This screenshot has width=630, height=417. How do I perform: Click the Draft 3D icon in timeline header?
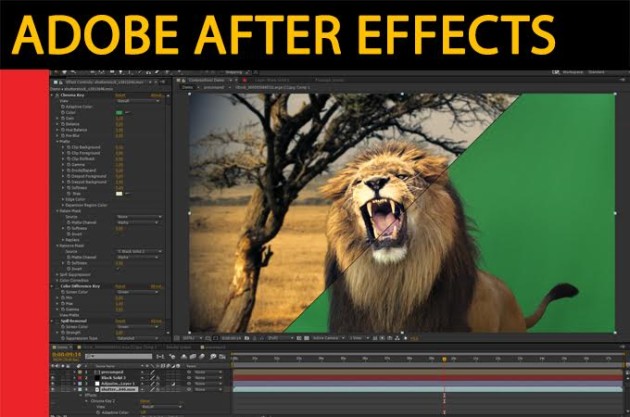173,356
